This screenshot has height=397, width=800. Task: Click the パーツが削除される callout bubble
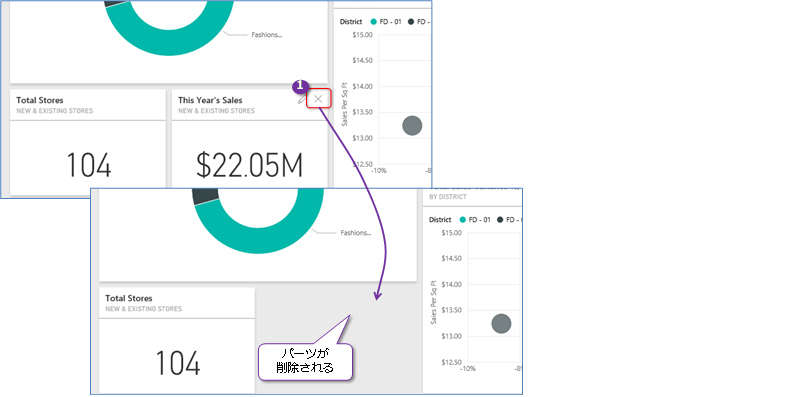tap(306, 362)
